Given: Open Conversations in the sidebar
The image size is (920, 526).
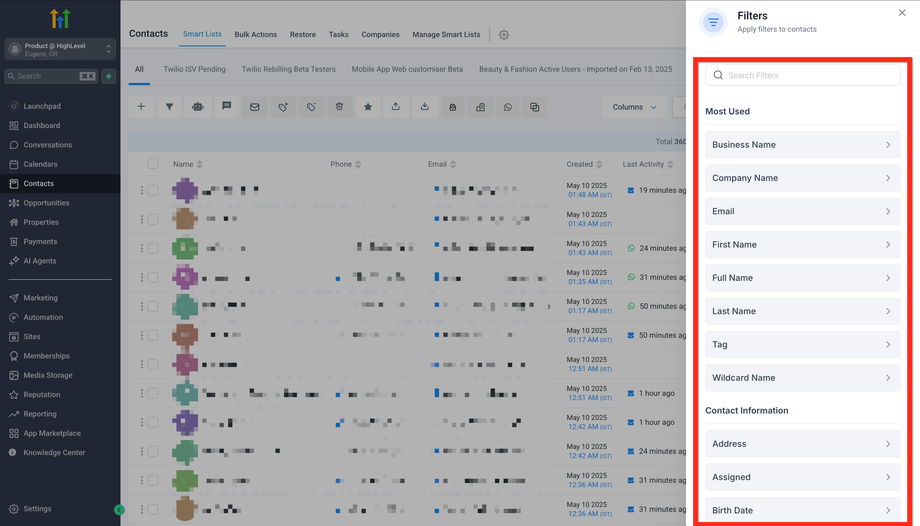Looking at the screenshot, I should tap(48, 145).
